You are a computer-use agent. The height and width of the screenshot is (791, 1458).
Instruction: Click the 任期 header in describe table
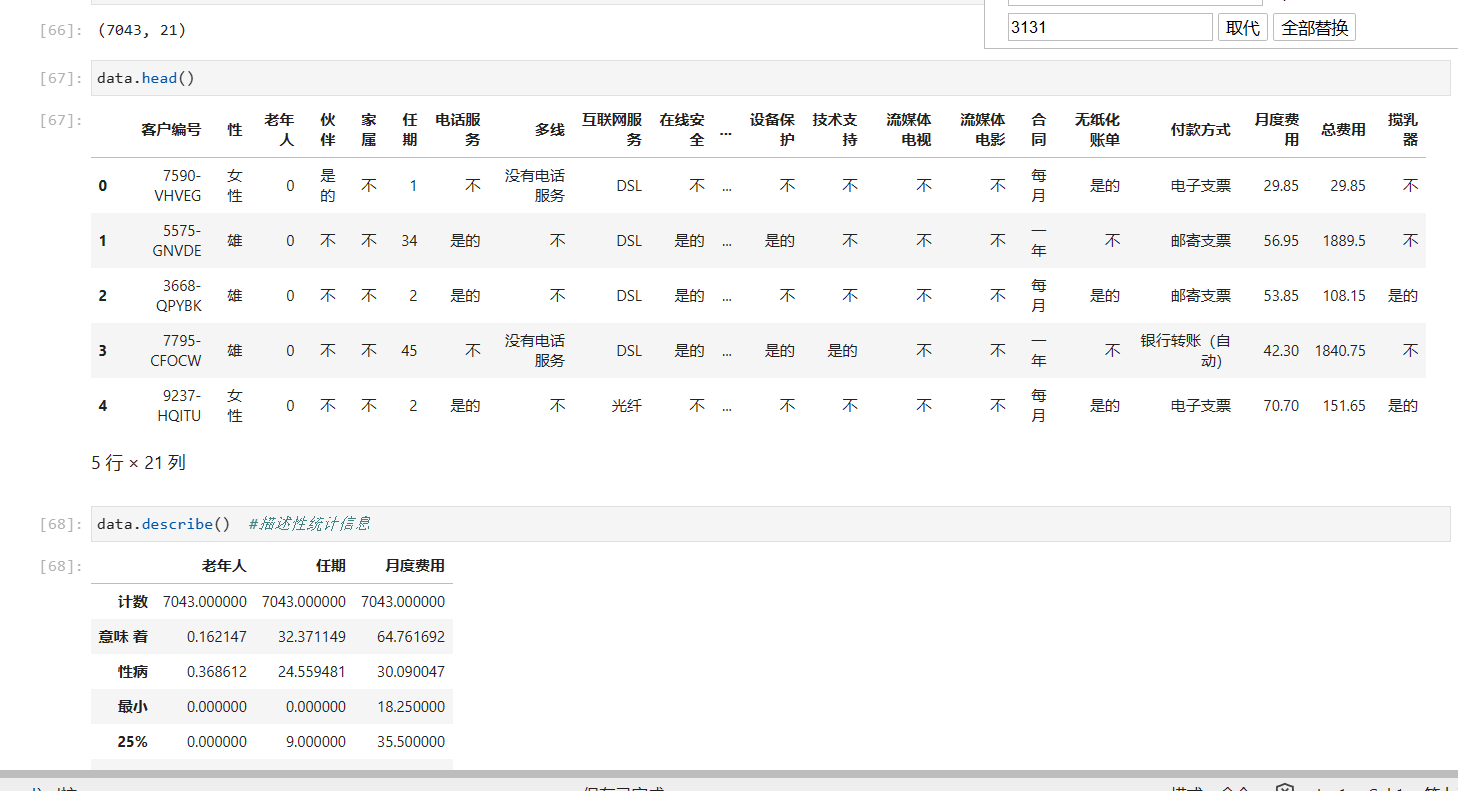click(331, 566)
